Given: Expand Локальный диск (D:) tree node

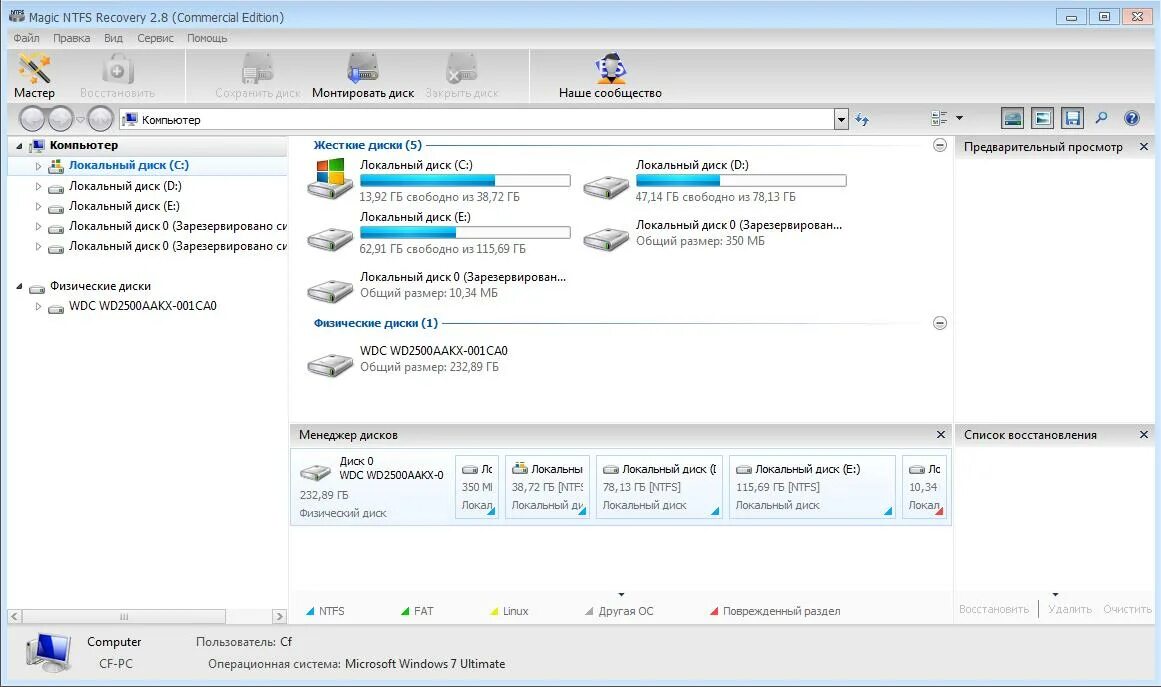Looking at the screenshot, I should (39, 187).
